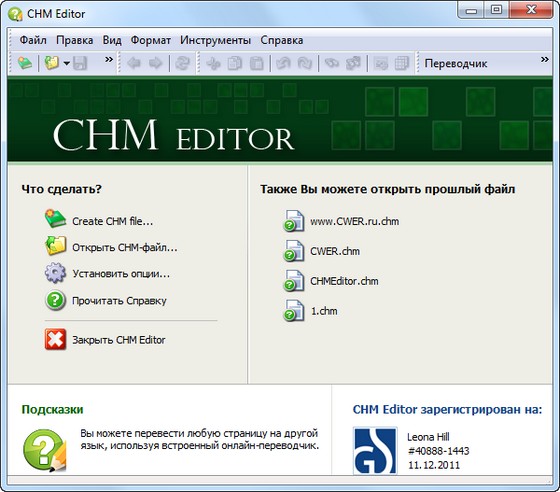The image size is (560, 492).
Task: Click the Create CHM file book icon
Action: (55, 219)
